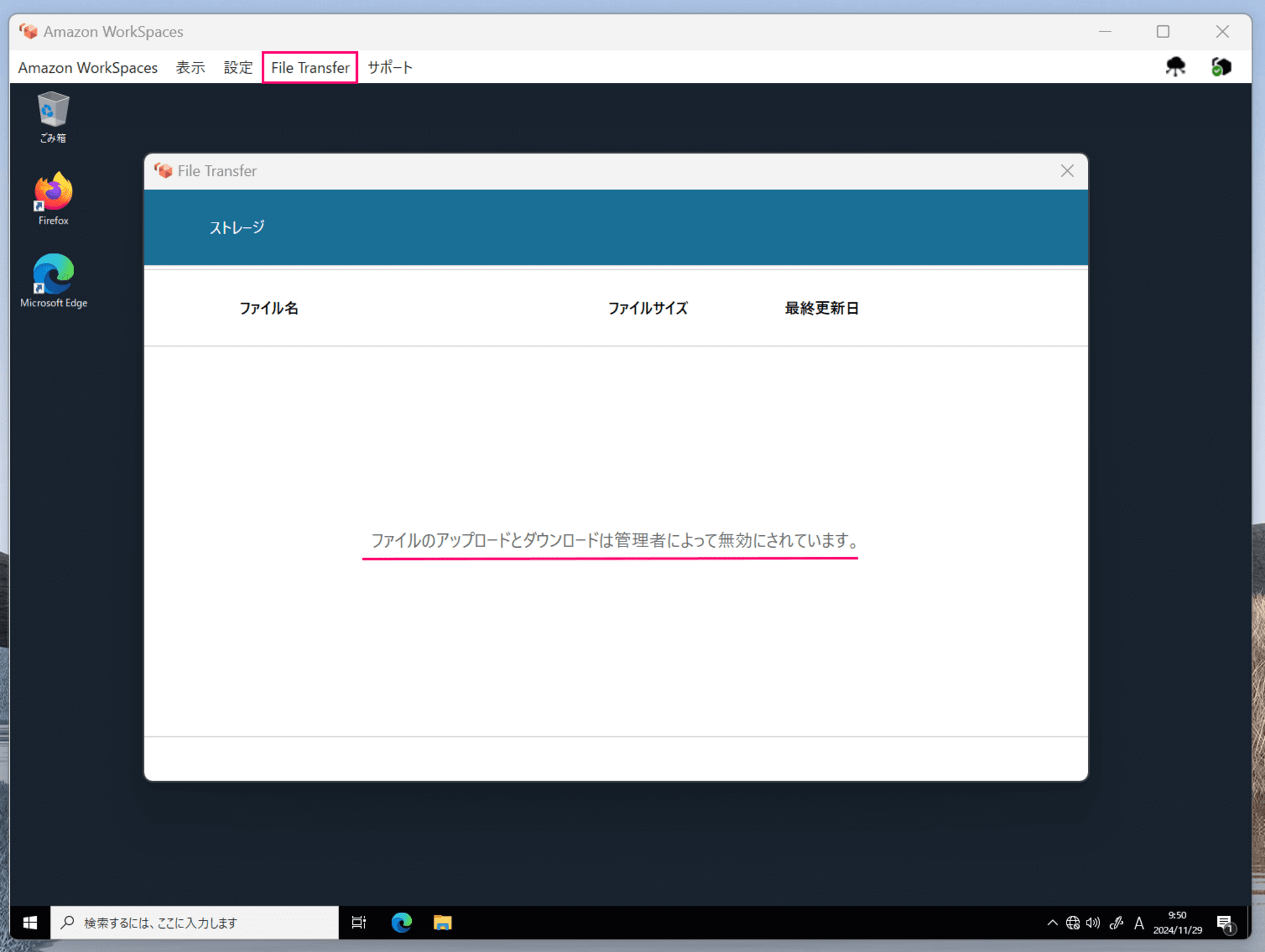Click the upload/download disabled message text
Screen dimensions: 1265x952
pyautogui.click(x=615, y=540)
